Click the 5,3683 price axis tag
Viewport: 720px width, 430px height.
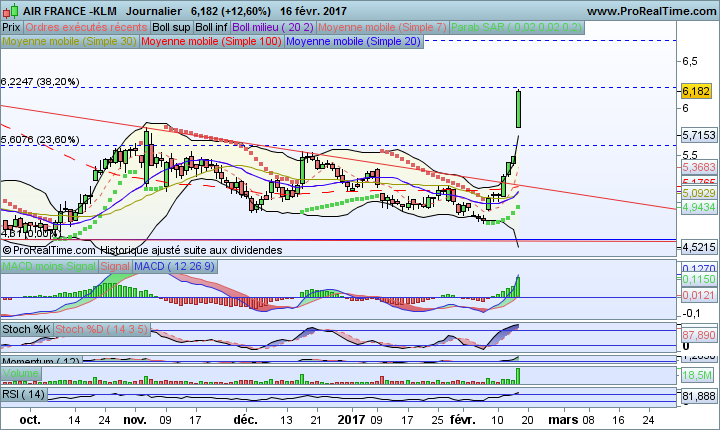click(x=699, y=167)
